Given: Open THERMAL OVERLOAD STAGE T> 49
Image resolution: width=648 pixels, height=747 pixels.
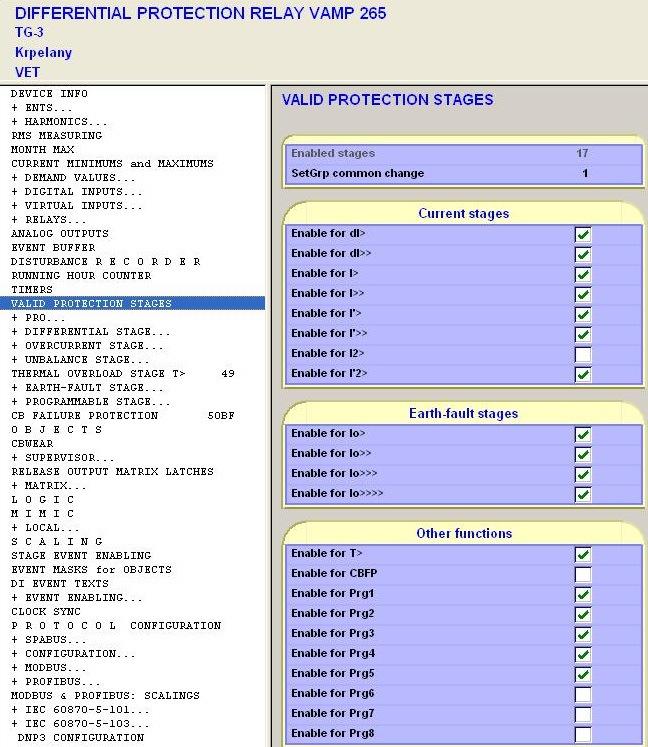Looking at the screenshot, I should pos(123,374).
